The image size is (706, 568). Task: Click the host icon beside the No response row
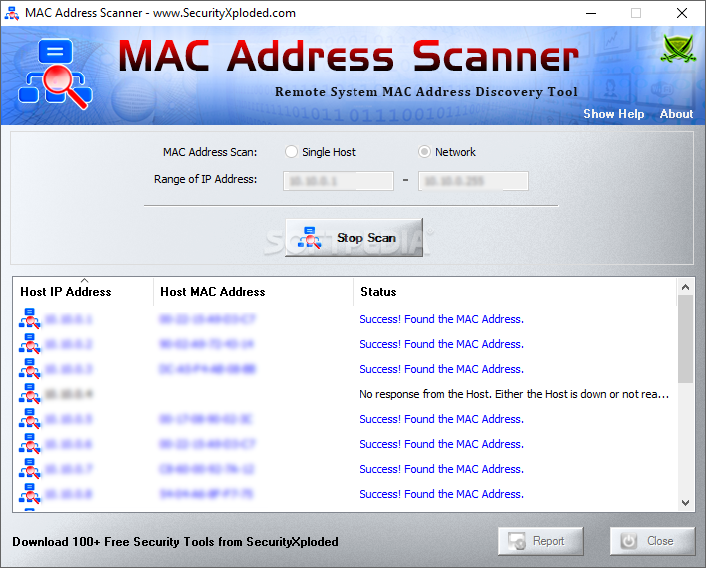click(30, 394)
